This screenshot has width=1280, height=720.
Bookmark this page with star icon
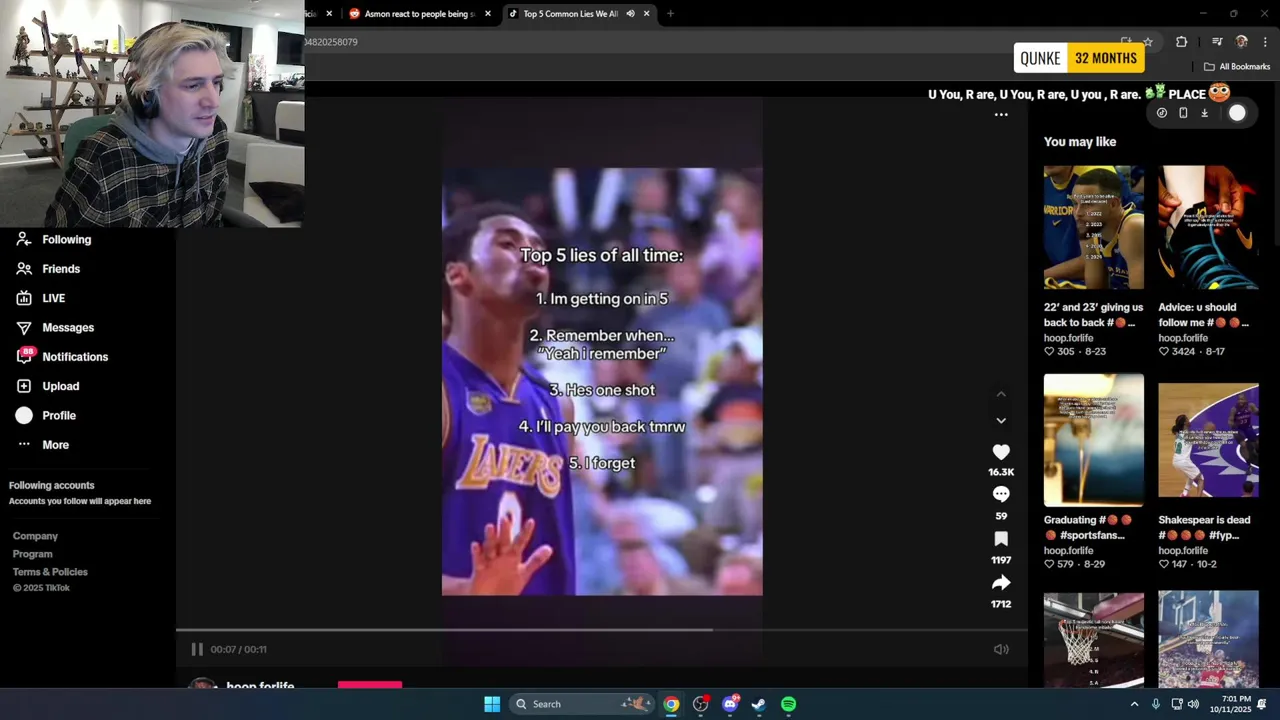1148,42
